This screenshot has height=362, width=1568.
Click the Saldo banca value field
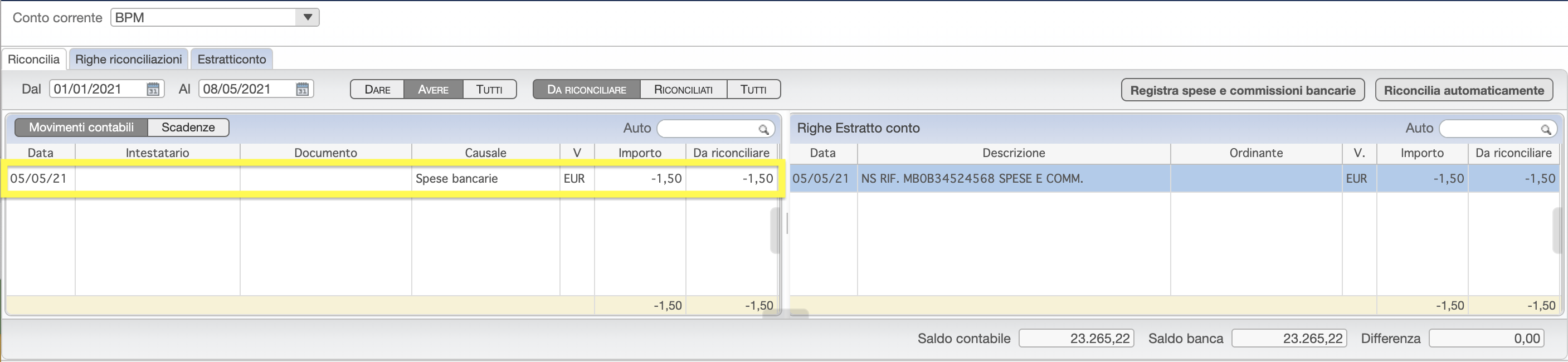point(1289,338)
